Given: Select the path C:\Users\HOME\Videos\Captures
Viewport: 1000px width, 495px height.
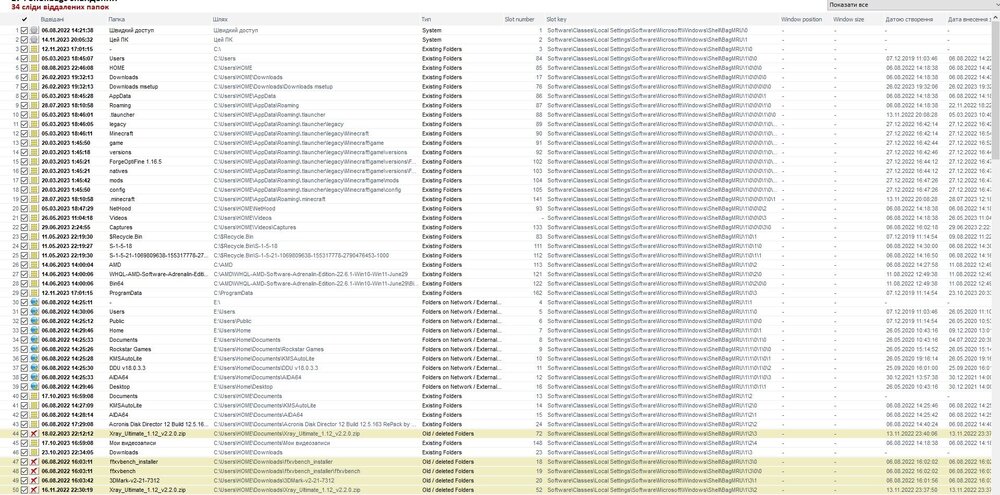Looking at the screenshot, I should pos(253,227).
